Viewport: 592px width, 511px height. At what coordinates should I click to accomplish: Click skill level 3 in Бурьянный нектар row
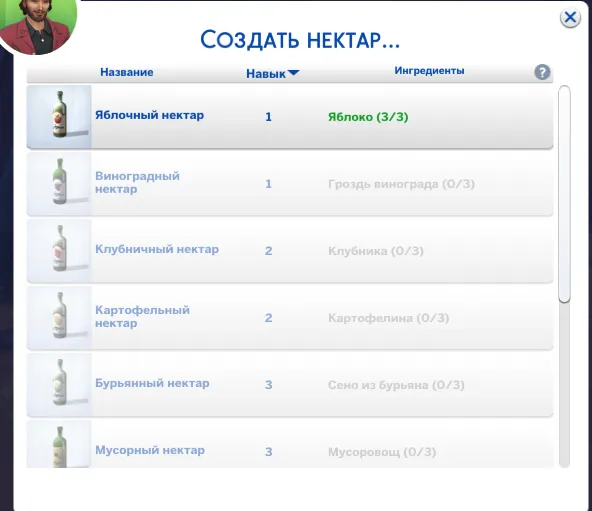click(x=268, y=385)
